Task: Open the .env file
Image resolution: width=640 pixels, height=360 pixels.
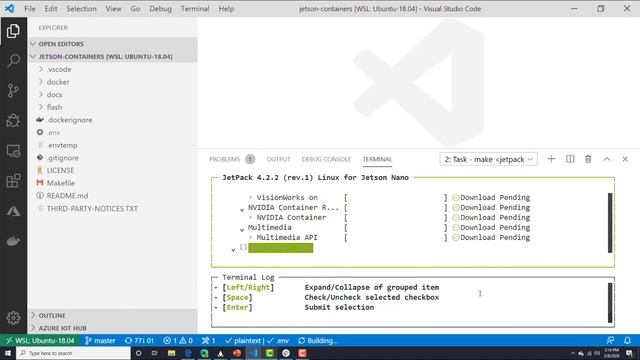Action: [113, 133]
